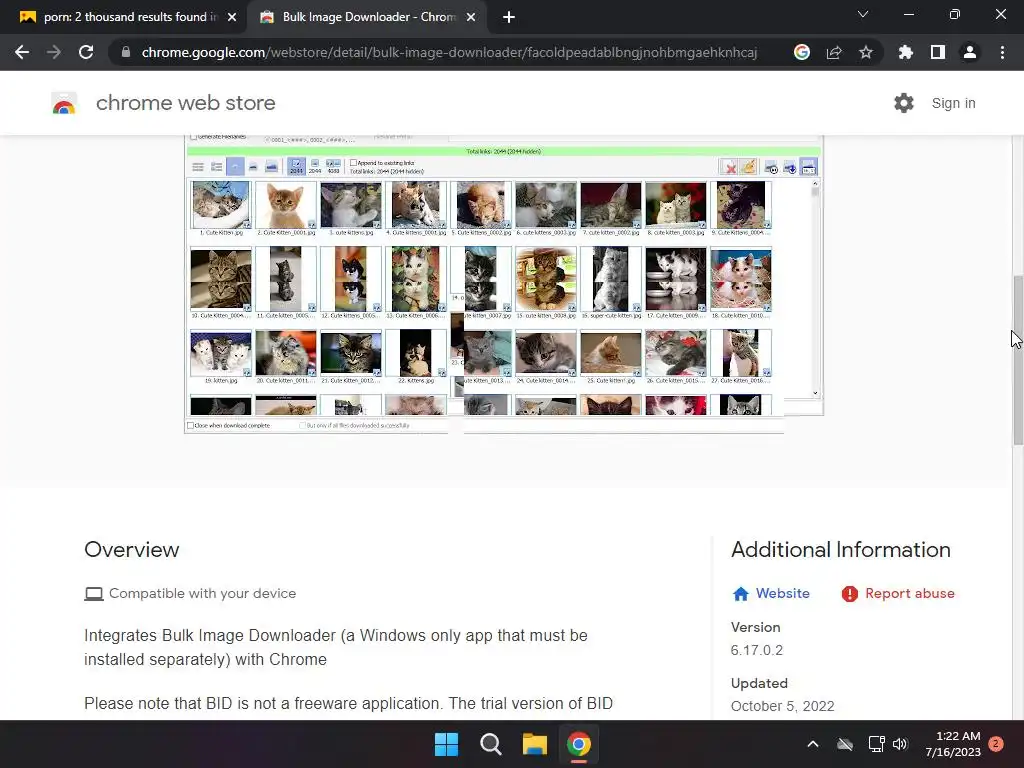Image resolution: width=1024 pixels, height=768 pixels.
Task: Click the '1. Cute Kitten.jpg' thumbnail
Action: click(221, 205)
